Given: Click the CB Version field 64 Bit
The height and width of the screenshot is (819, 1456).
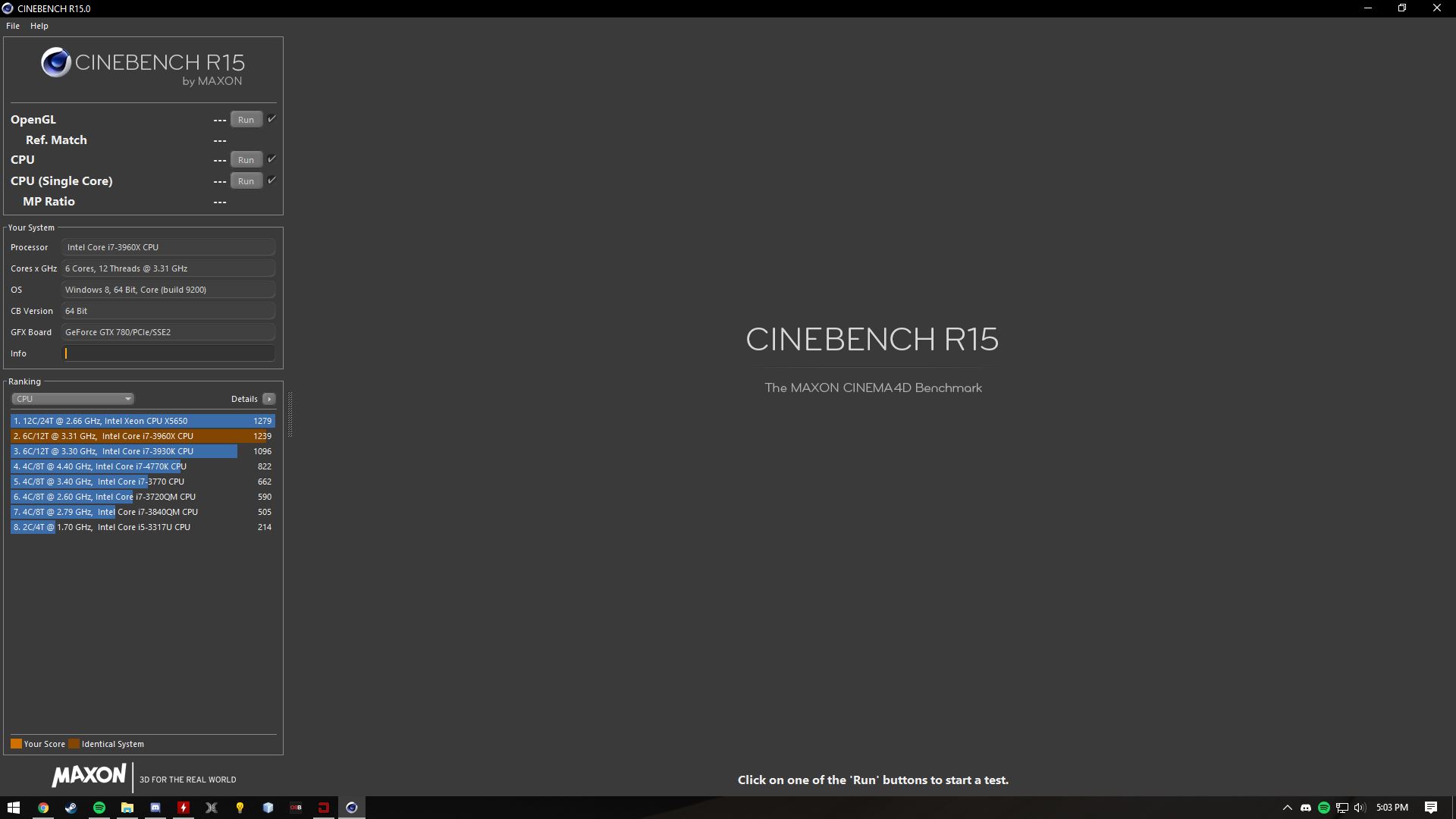Looking at the screenshot, I should click(x=168, y=311).
